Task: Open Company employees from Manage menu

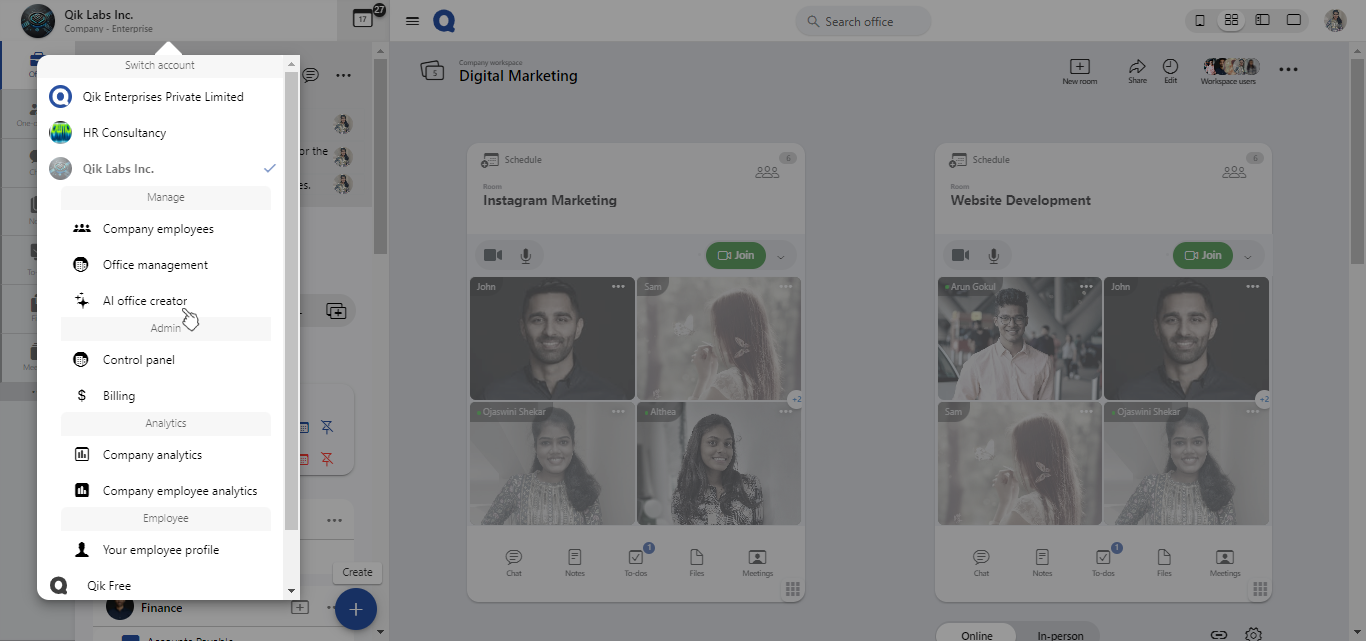Action: pyautogui.click(x=158, y=229)
